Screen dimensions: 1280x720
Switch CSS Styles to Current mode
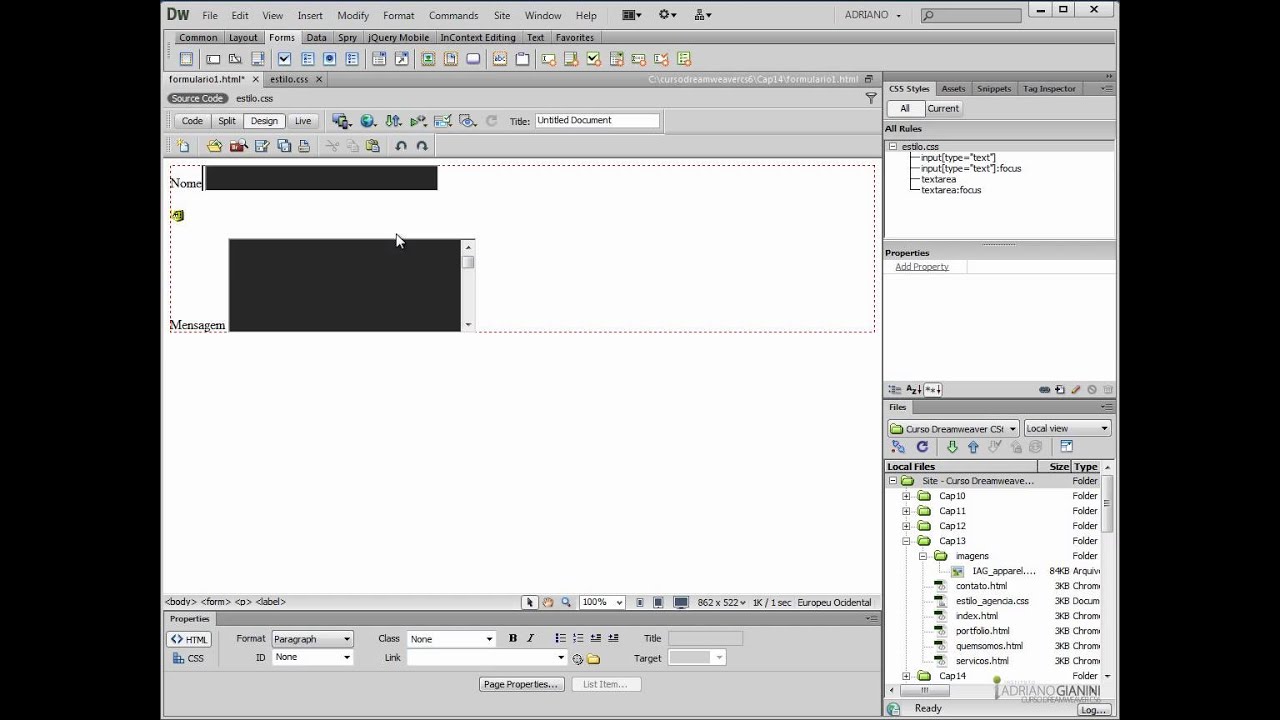click(x=943, y=108)
